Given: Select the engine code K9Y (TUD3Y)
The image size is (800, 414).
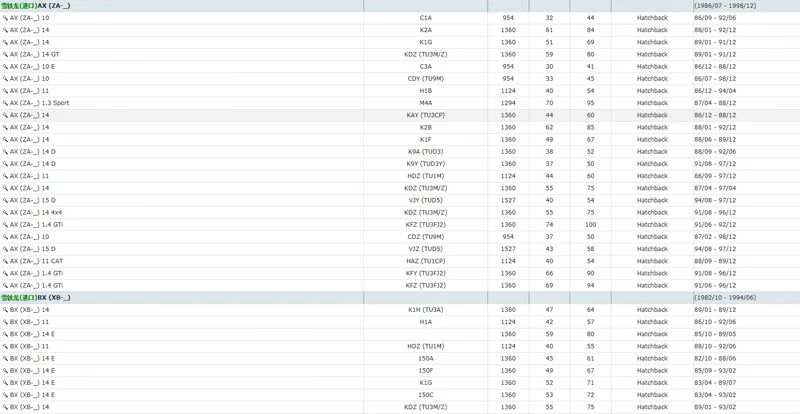Looking at the screenshot, I should [426, 164].
